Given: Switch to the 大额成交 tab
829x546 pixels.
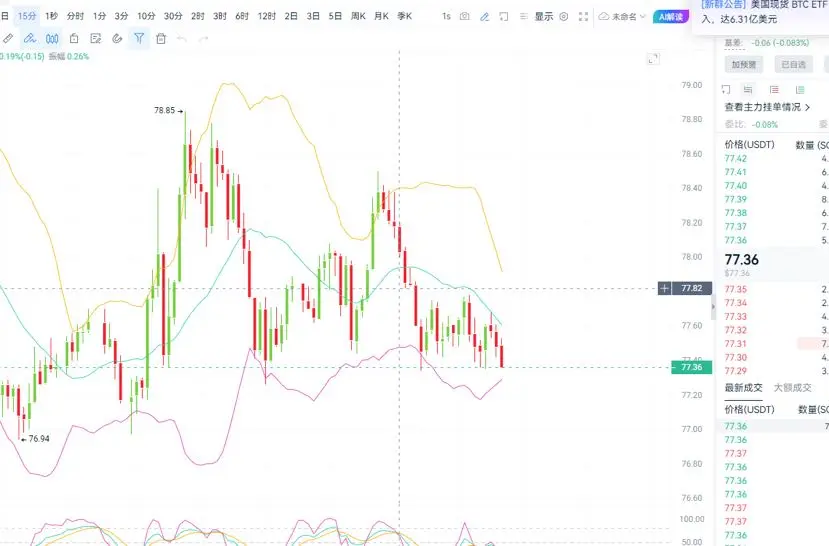Looking at the screenshot, I should click(x=792, y=387).
